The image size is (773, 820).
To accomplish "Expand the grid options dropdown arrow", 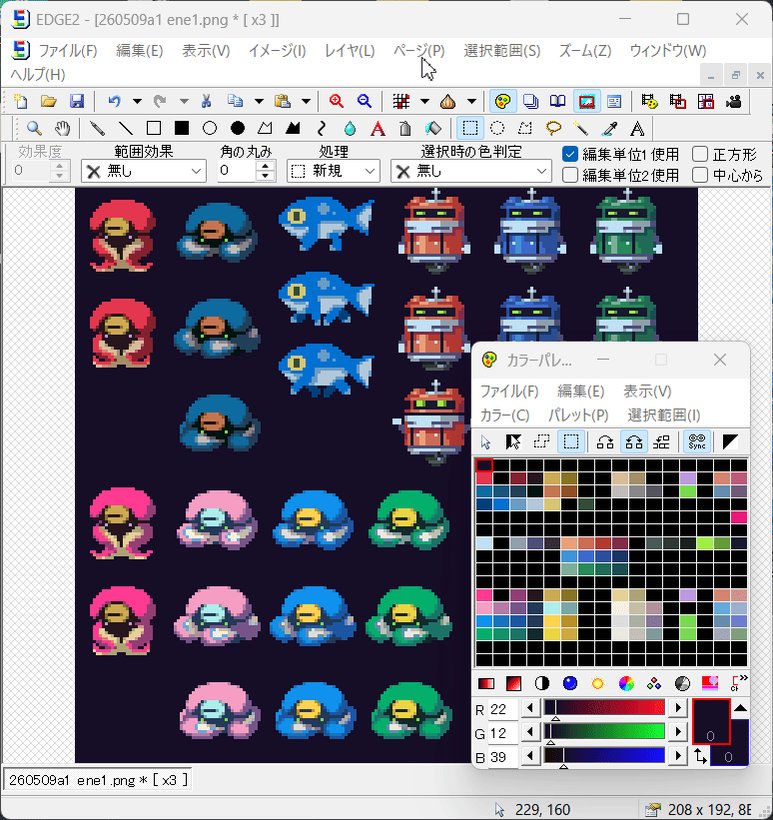I will tap(425, 101).
